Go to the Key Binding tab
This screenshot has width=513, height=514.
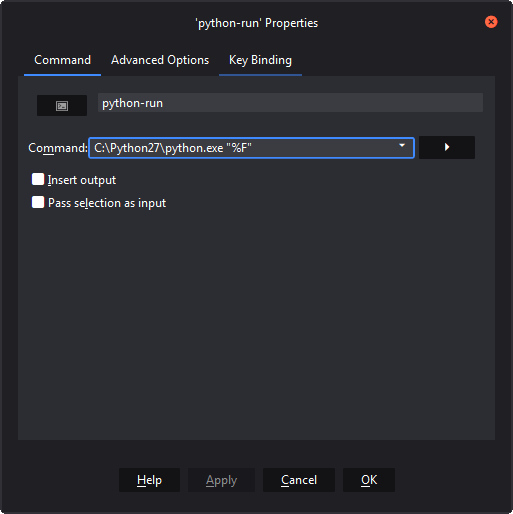coord(260,60)
